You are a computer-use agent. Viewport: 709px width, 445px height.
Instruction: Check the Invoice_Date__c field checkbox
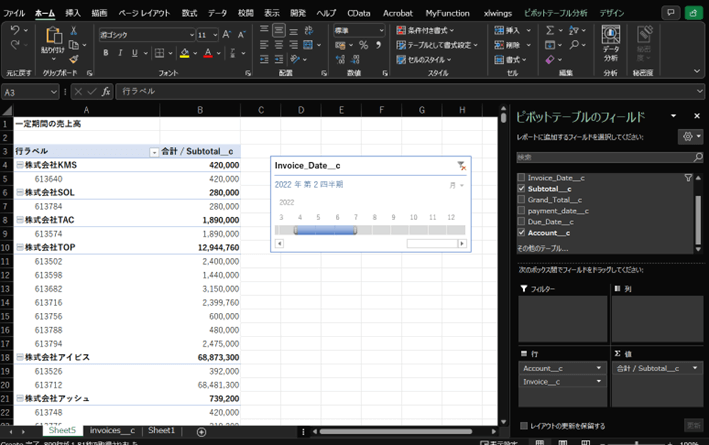click(521, 177)
